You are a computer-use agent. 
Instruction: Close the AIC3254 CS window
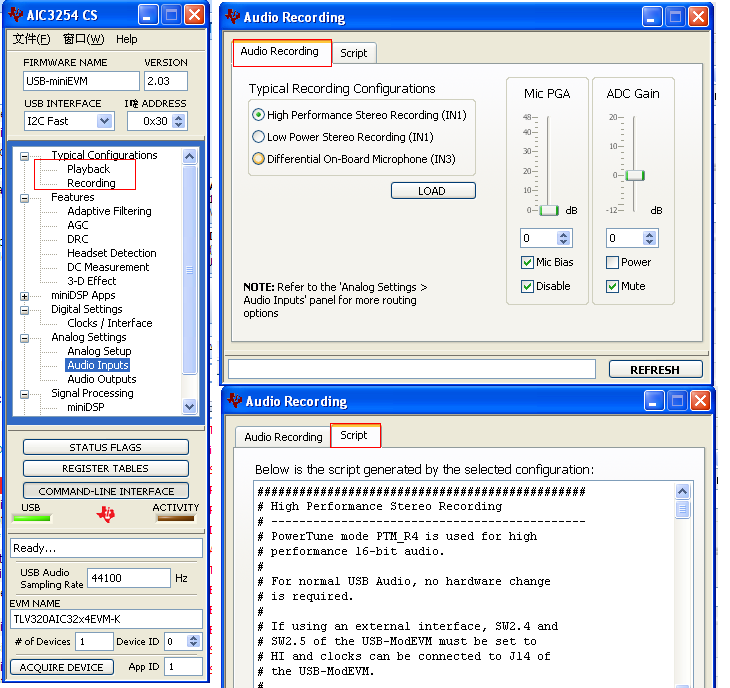pos(194,15)
